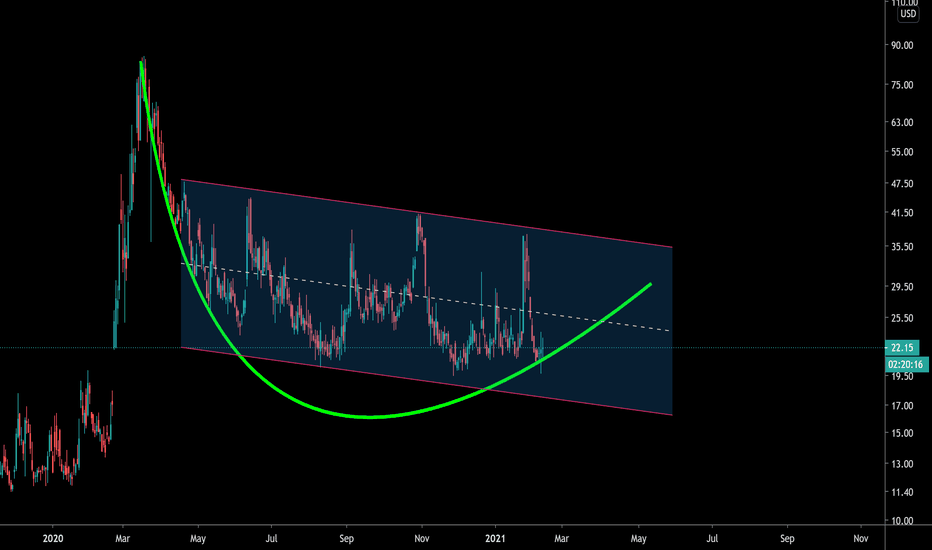Click the 90.00 price axis label
The width and height of the screenshot is (932, 550).
[x=902, y=45]
